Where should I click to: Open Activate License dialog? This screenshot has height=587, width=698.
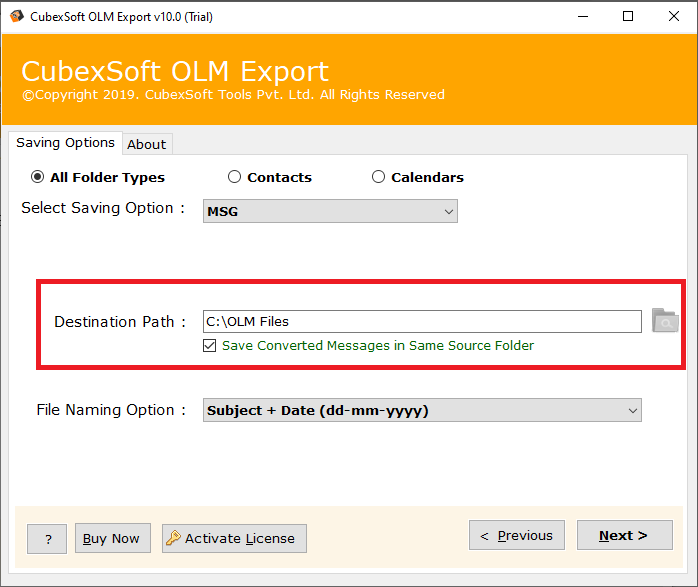pyautogui.click(x=234, y=538)
